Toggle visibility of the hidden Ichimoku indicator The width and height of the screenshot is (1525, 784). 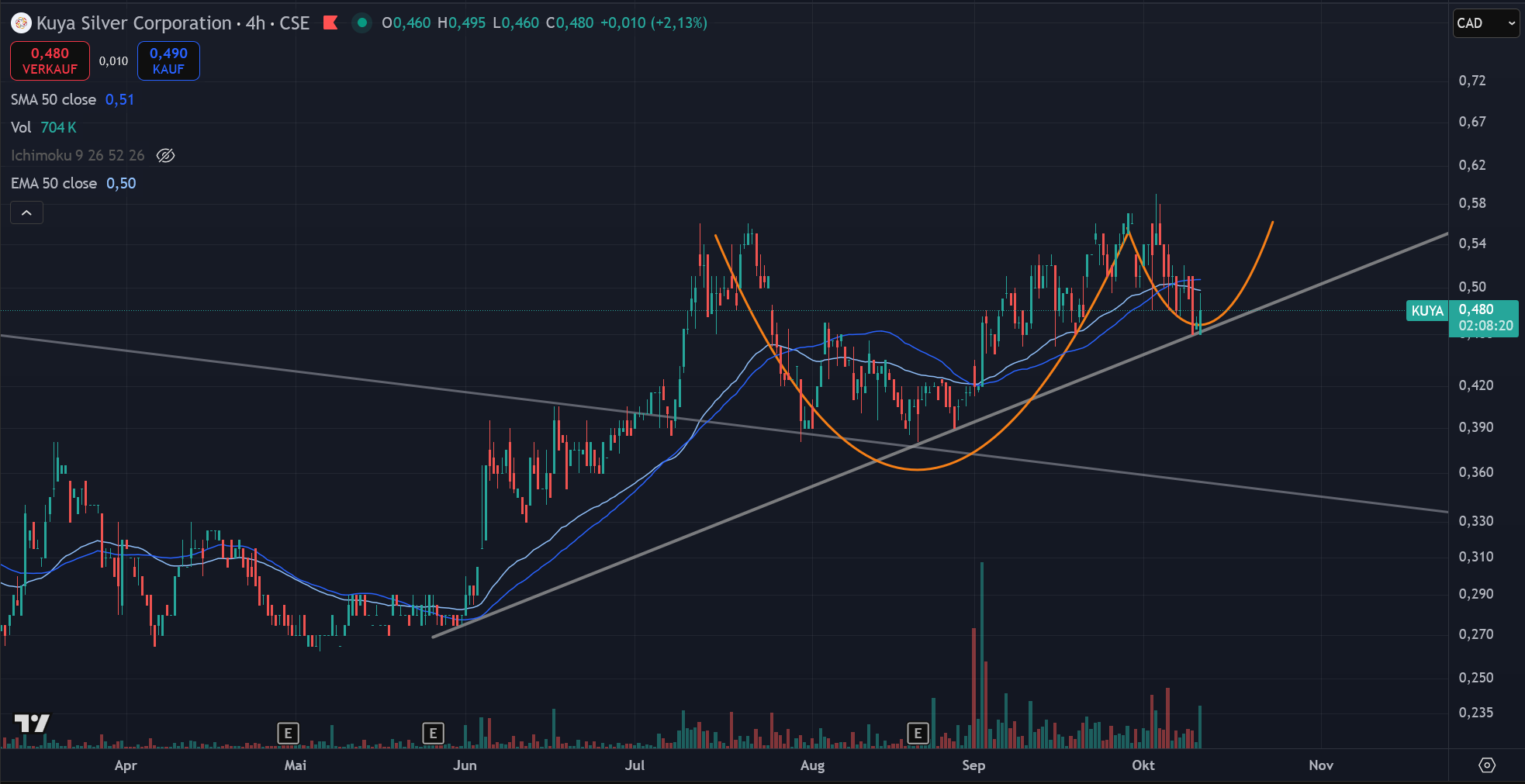coord(165,155)
